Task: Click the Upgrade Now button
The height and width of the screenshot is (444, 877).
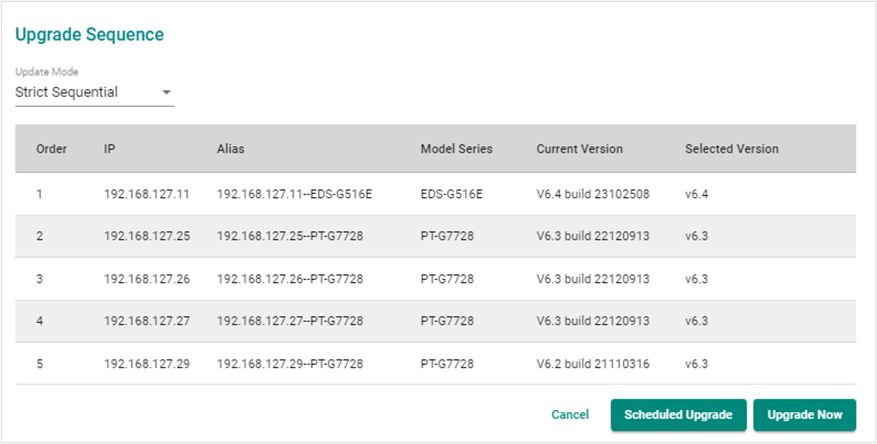Action: [804, 415]
